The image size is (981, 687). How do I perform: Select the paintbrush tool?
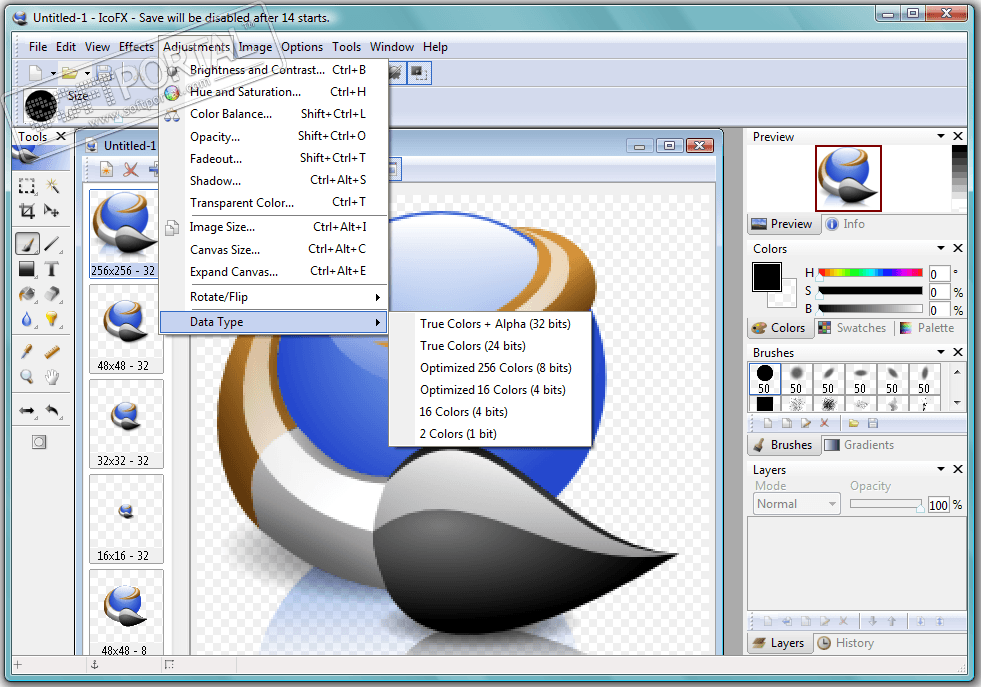(x=27, y=243)
